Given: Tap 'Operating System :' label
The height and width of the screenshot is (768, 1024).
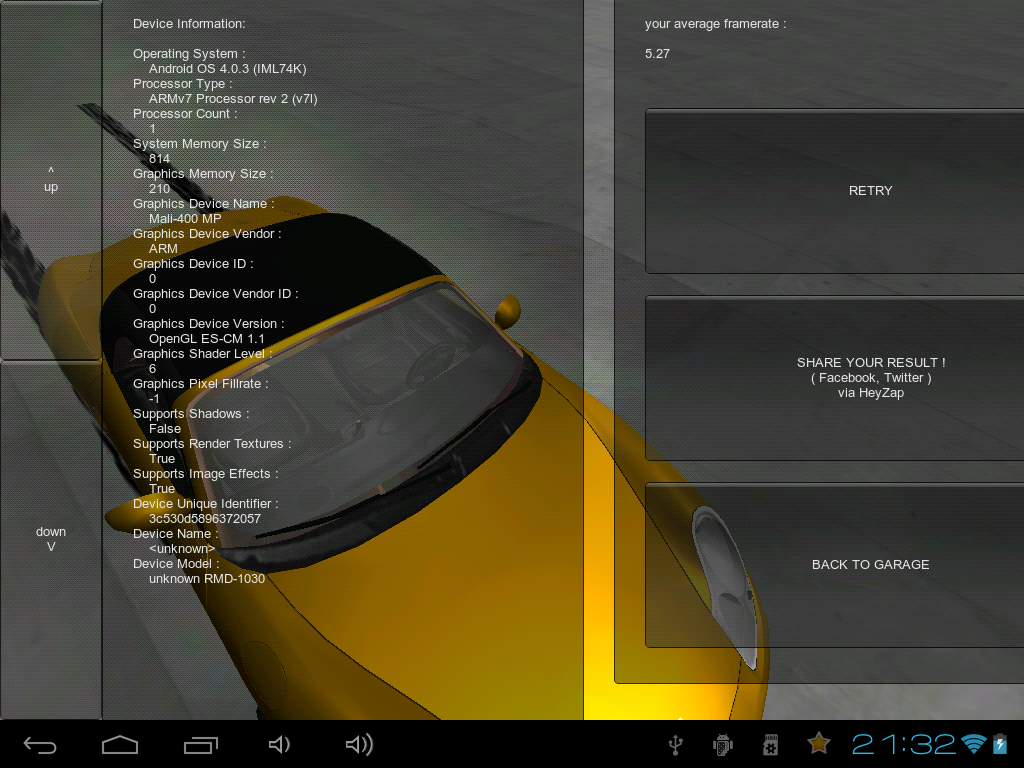Looking at the screenshot, I should (x=189, y=54).
